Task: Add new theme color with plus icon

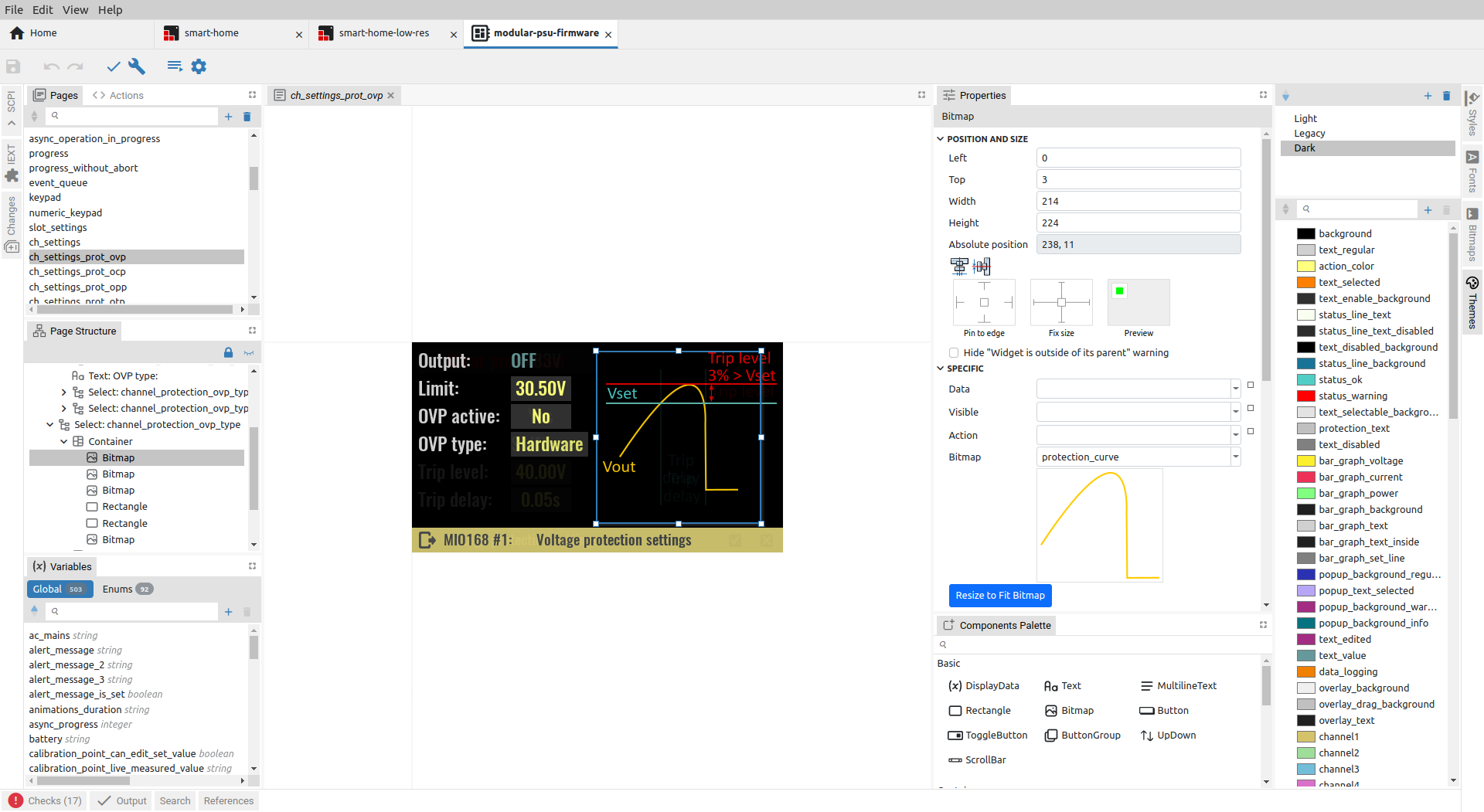Action: pyautogui.click(x=1428, y=210)
